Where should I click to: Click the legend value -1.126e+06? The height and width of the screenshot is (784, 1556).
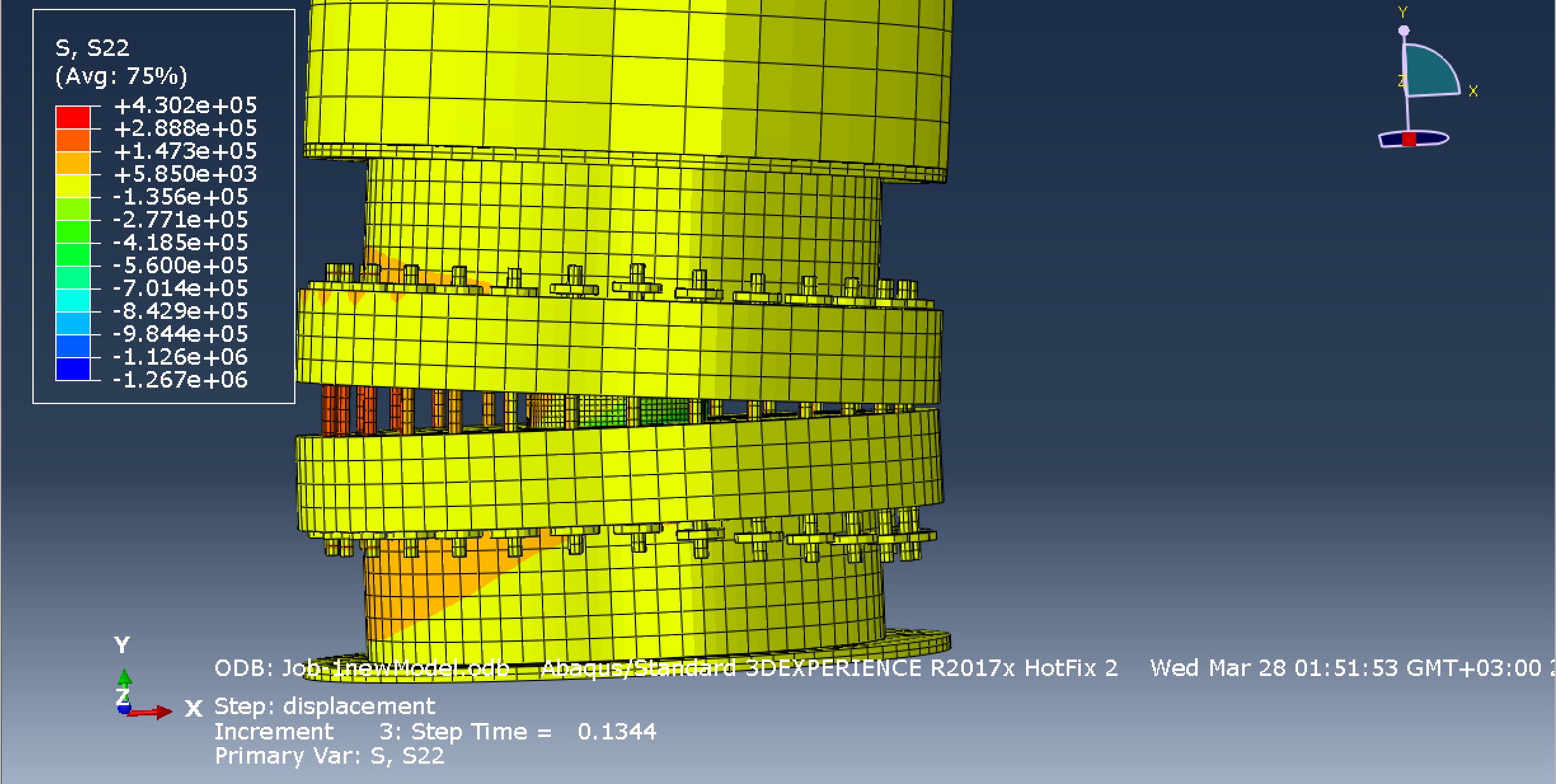point(180,356)
